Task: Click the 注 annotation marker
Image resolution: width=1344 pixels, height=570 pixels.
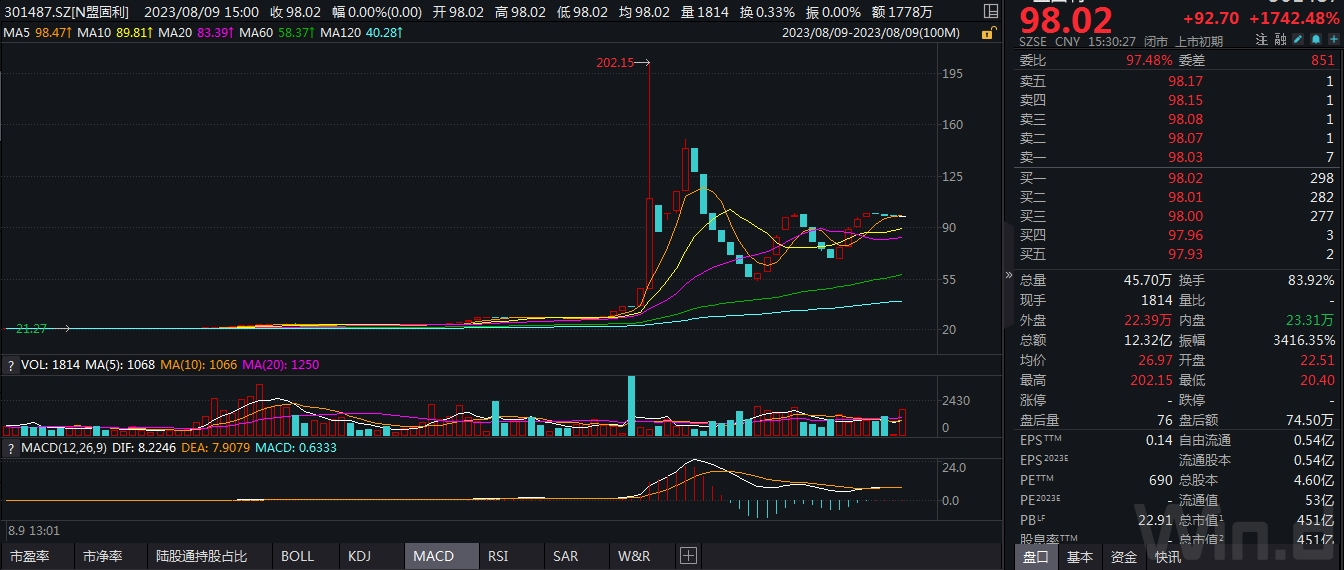Action: (1262, 40)
